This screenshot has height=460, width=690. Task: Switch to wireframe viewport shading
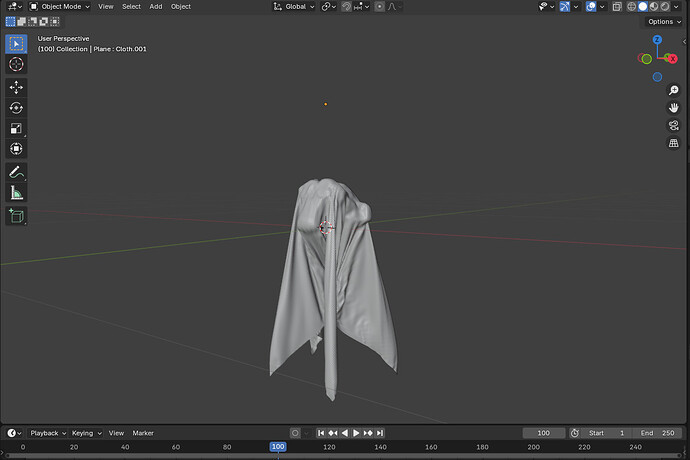tap(631, 7)
